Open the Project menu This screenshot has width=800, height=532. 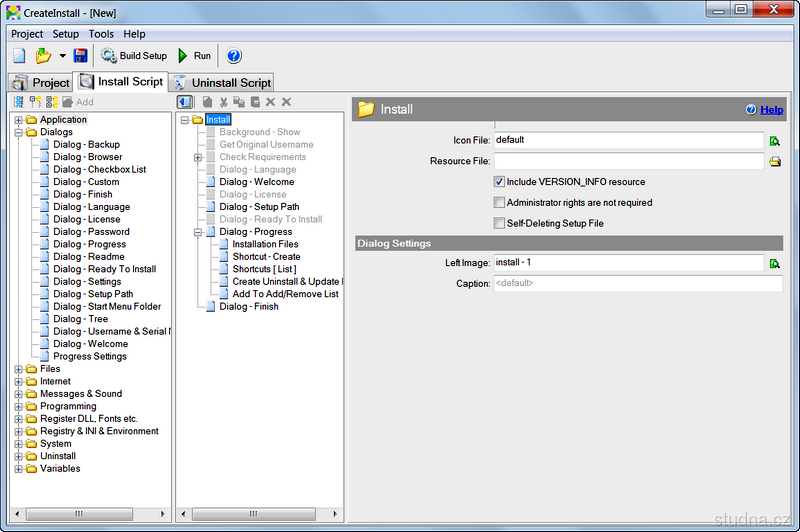27,34
